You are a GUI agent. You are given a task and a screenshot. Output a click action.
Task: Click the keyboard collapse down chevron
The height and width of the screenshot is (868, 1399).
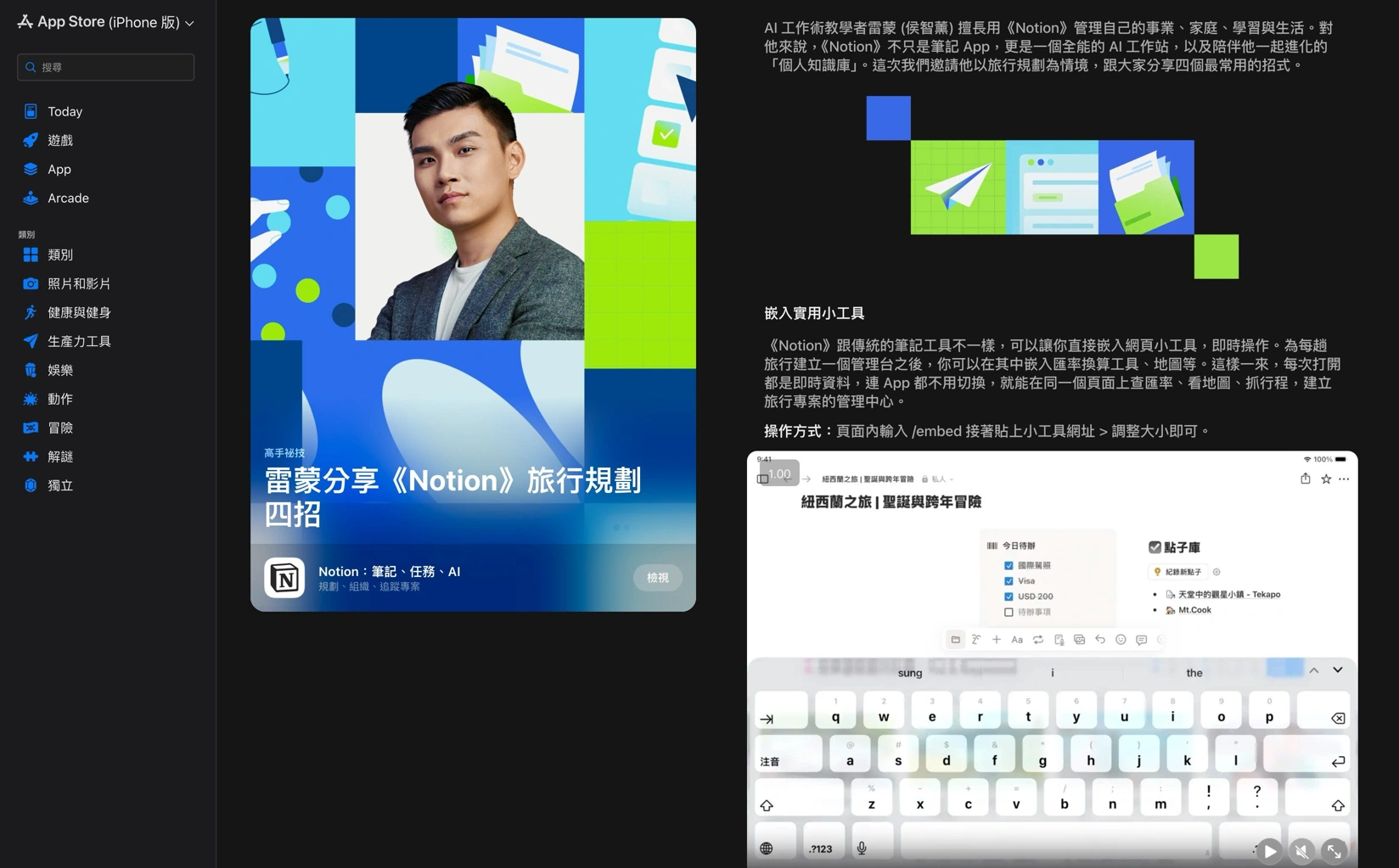1338,670
